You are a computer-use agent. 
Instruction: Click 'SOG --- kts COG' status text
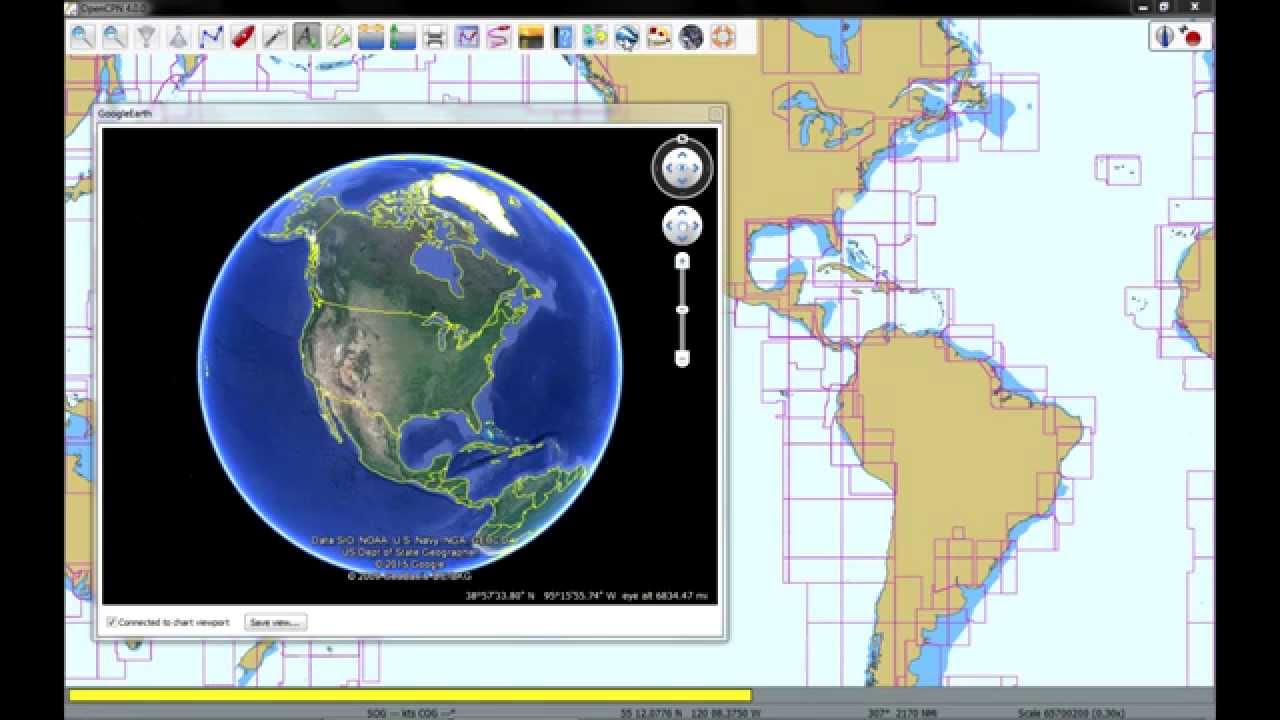(x=412, y=713)
